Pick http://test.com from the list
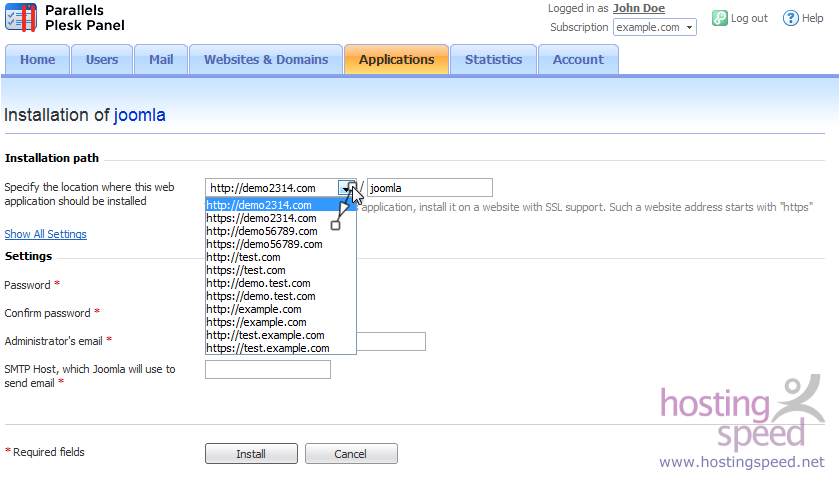Image resolution: width=840 pixels, height=480 pixels. [281, 257]
